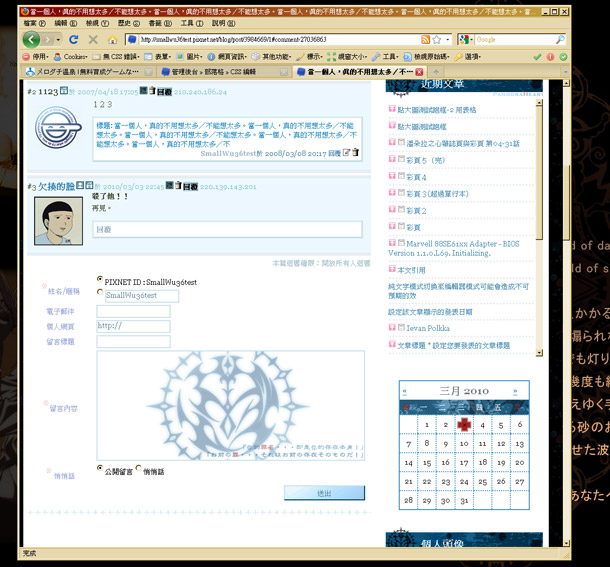
Task: Open the Cookies toolbar dropdown
Action: coord(71,57)
